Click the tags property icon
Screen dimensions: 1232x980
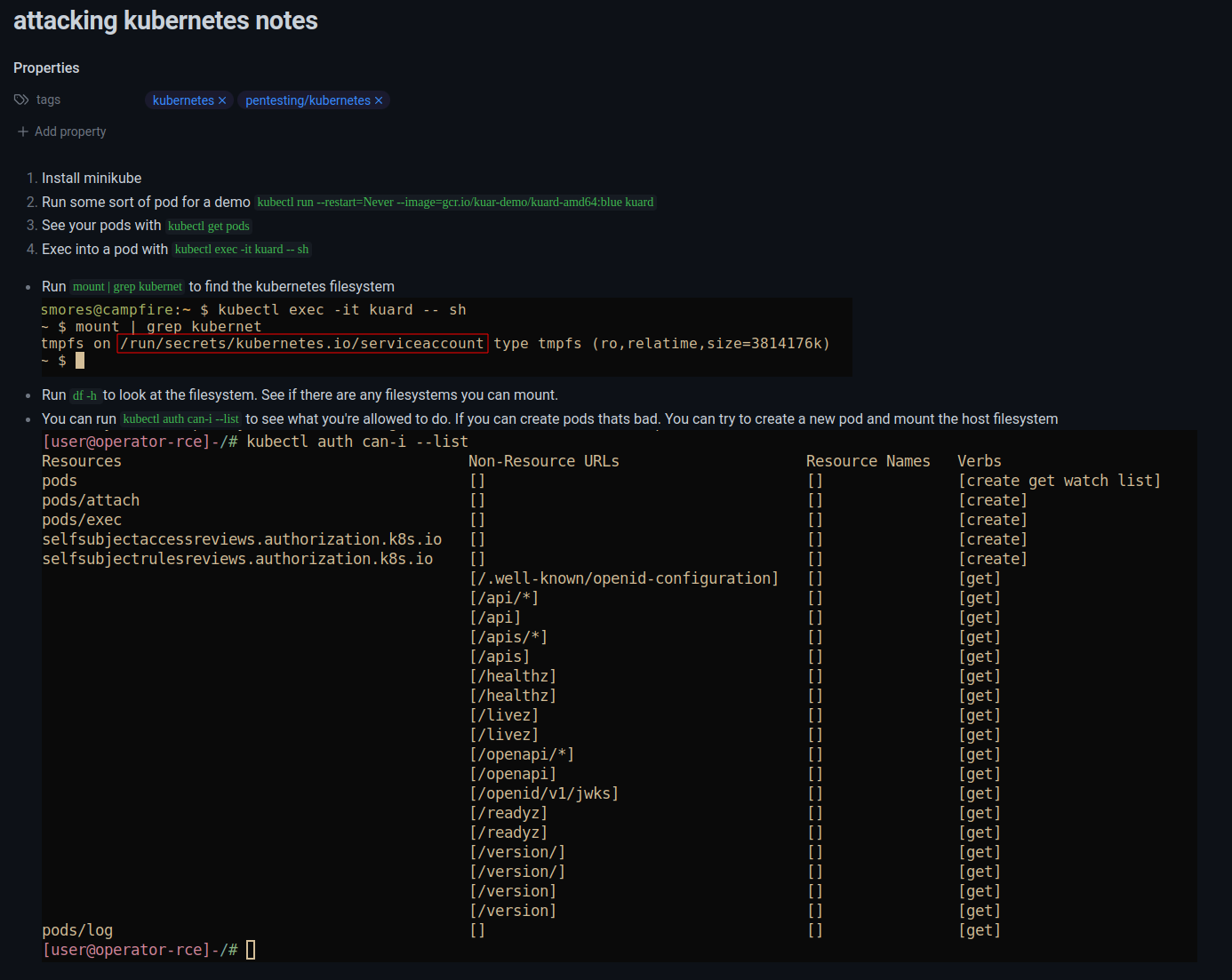click(x=21, y=100)
